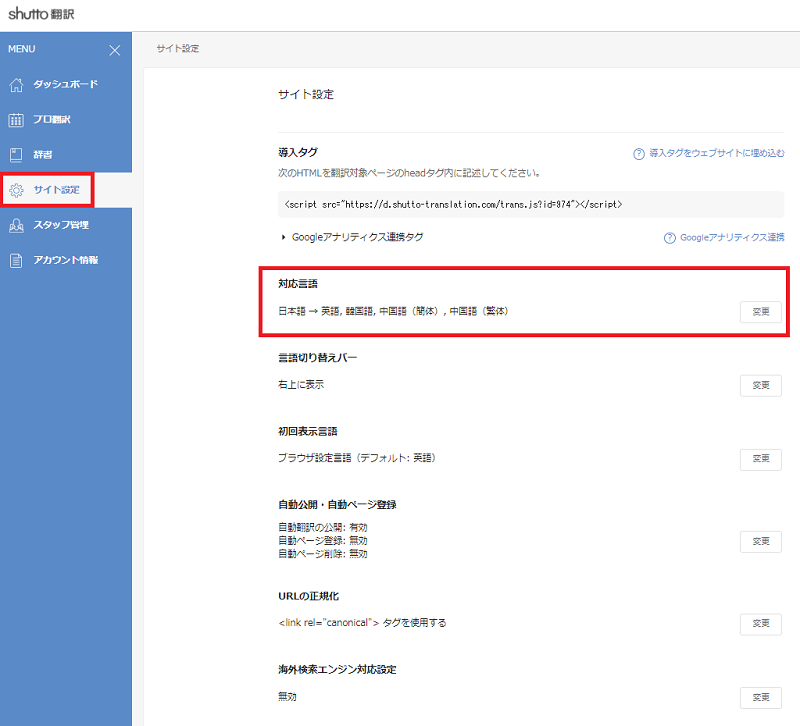This screenshot has height=726, width=800.
Task: Open 辞書 menu item
Action: [x=66, y=155]
